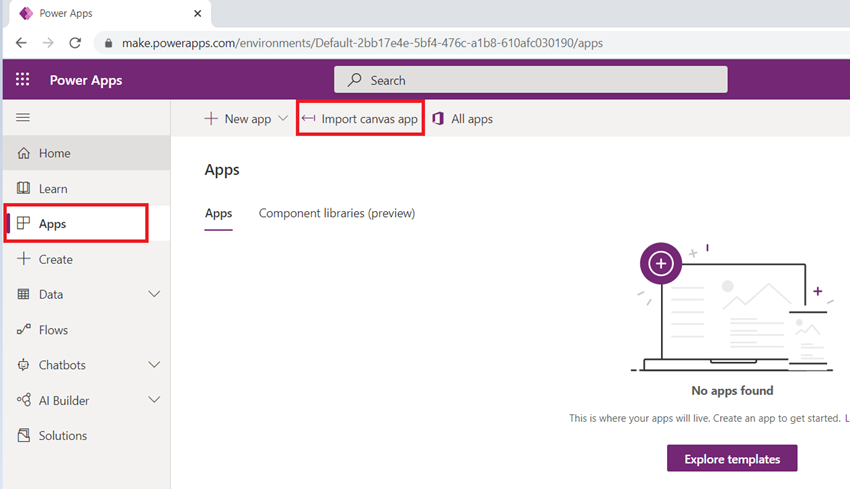Click the New app plus icon
This screenshot has width=850, height=489.
click(211, 118)
